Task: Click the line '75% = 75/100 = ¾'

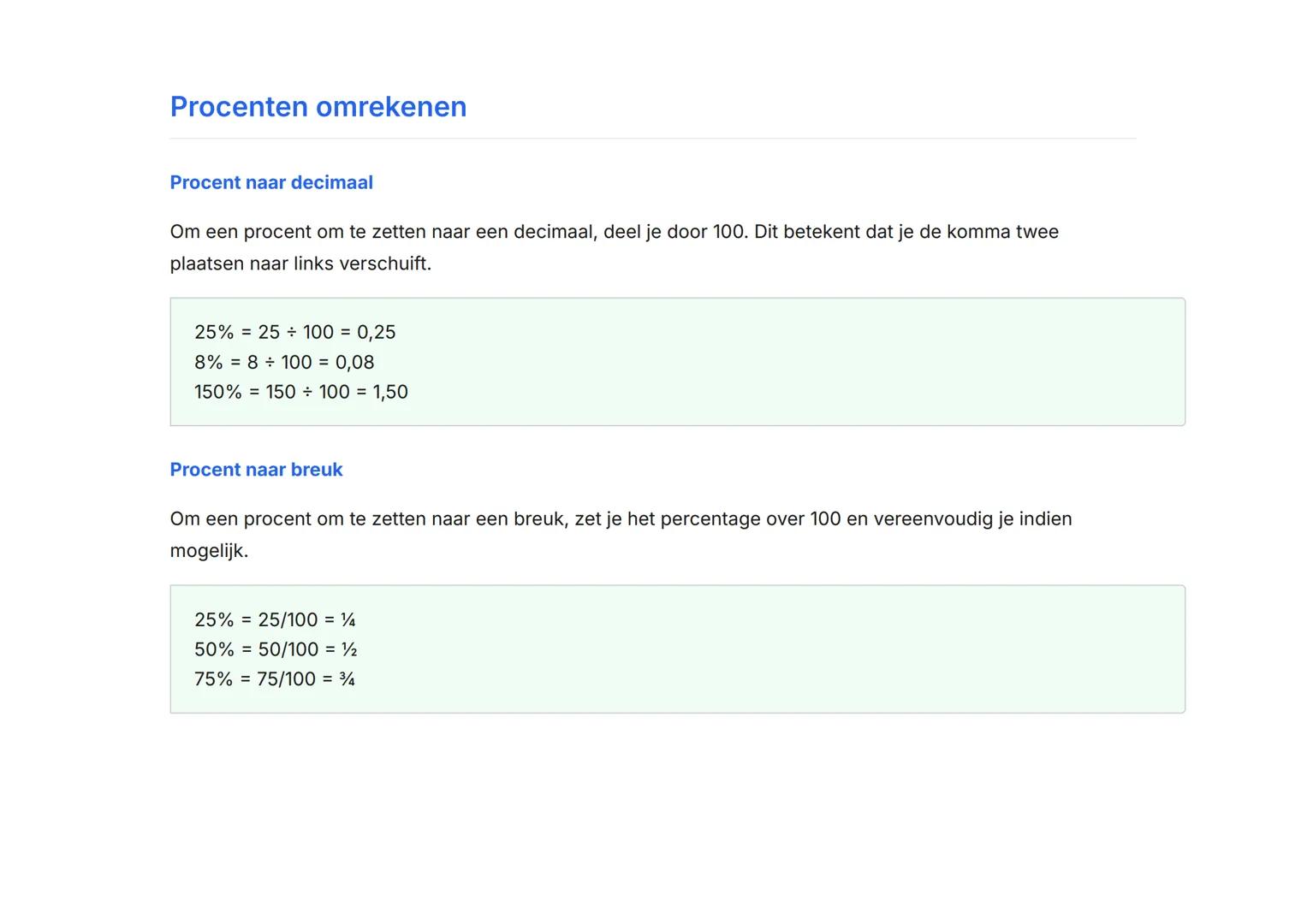Action: tap(275, 679)
